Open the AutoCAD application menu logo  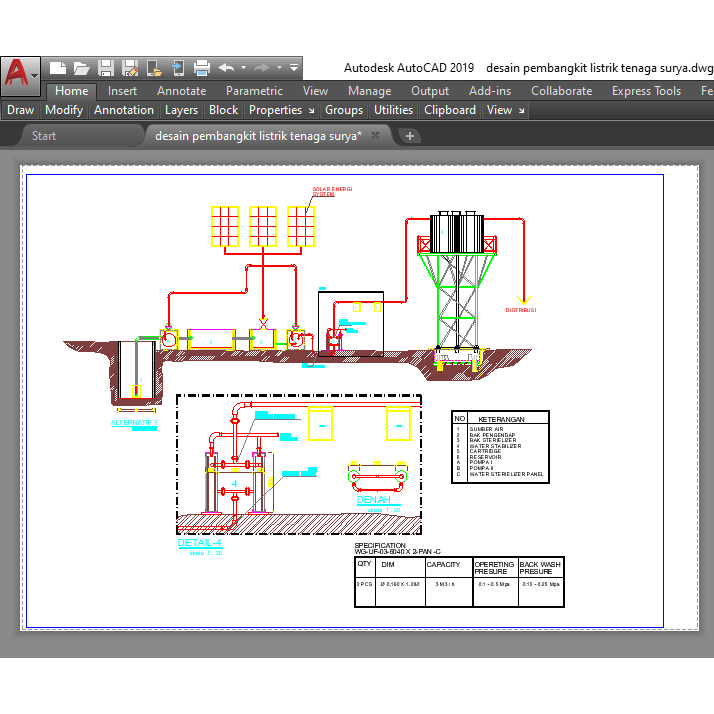[20, 76]
